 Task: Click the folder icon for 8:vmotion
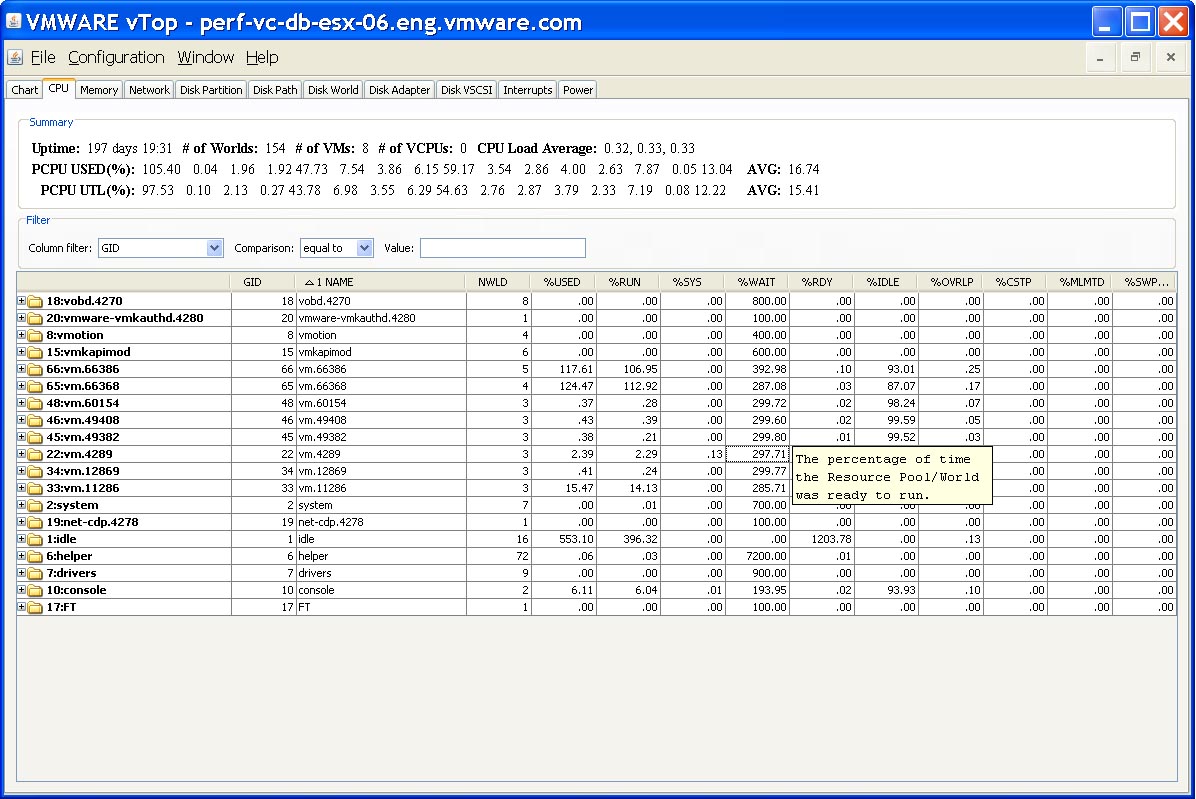click(35, 335)
